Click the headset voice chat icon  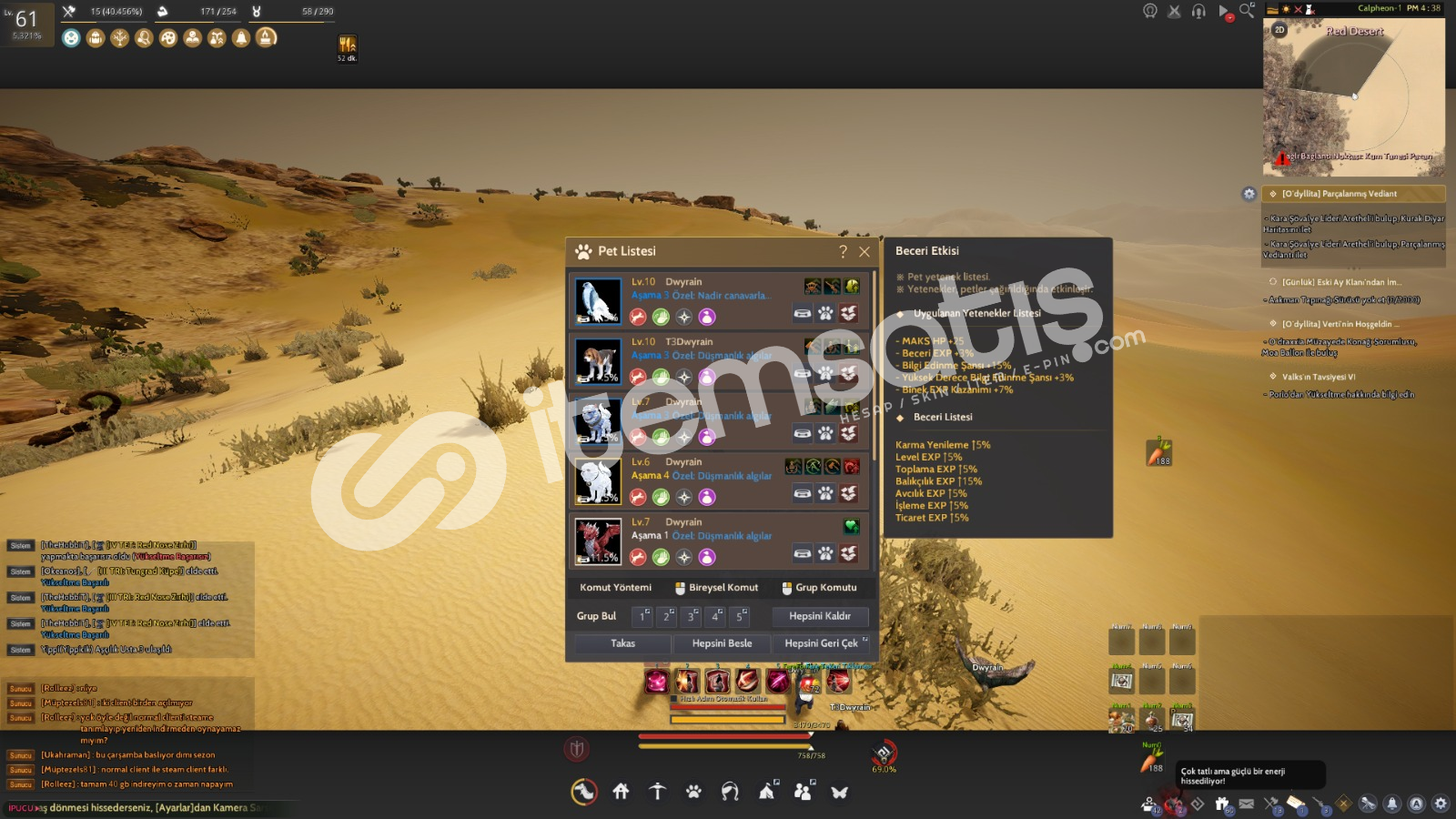(1198, 11)
